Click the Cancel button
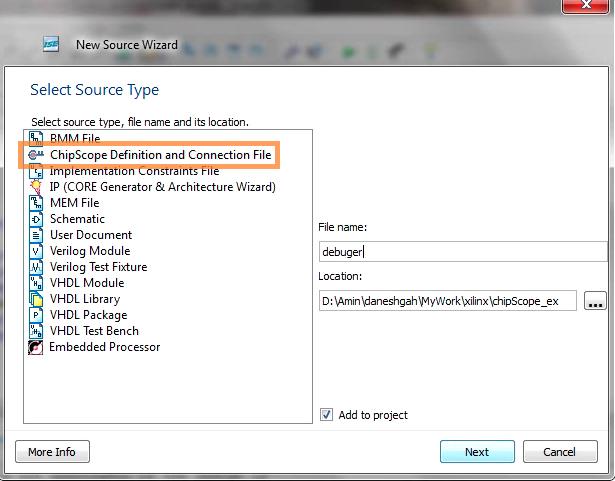This screenshot has height=481, width=615. coord(560,452)
